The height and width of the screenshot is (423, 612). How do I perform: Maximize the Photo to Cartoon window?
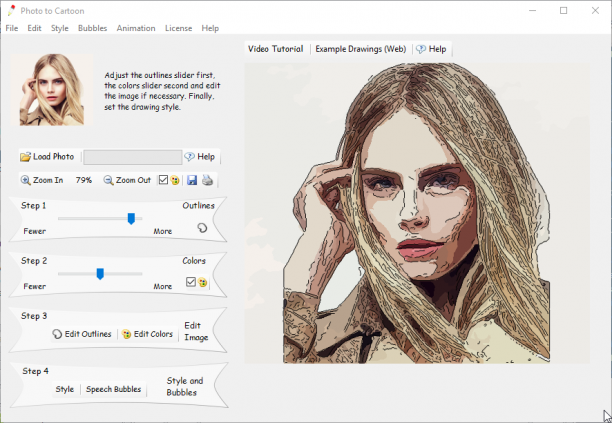[564, 11]
